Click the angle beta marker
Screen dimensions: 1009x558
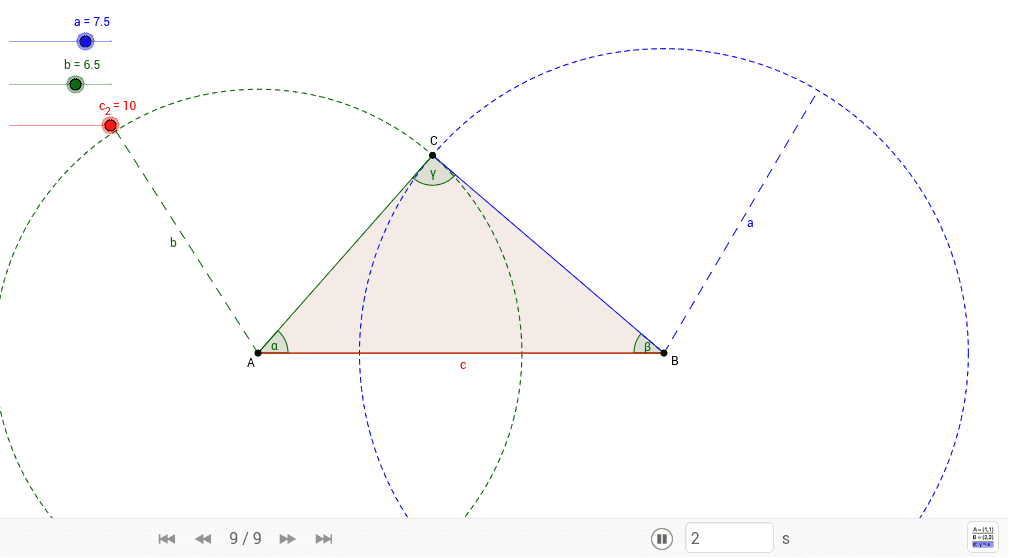[x=646, y=346]
